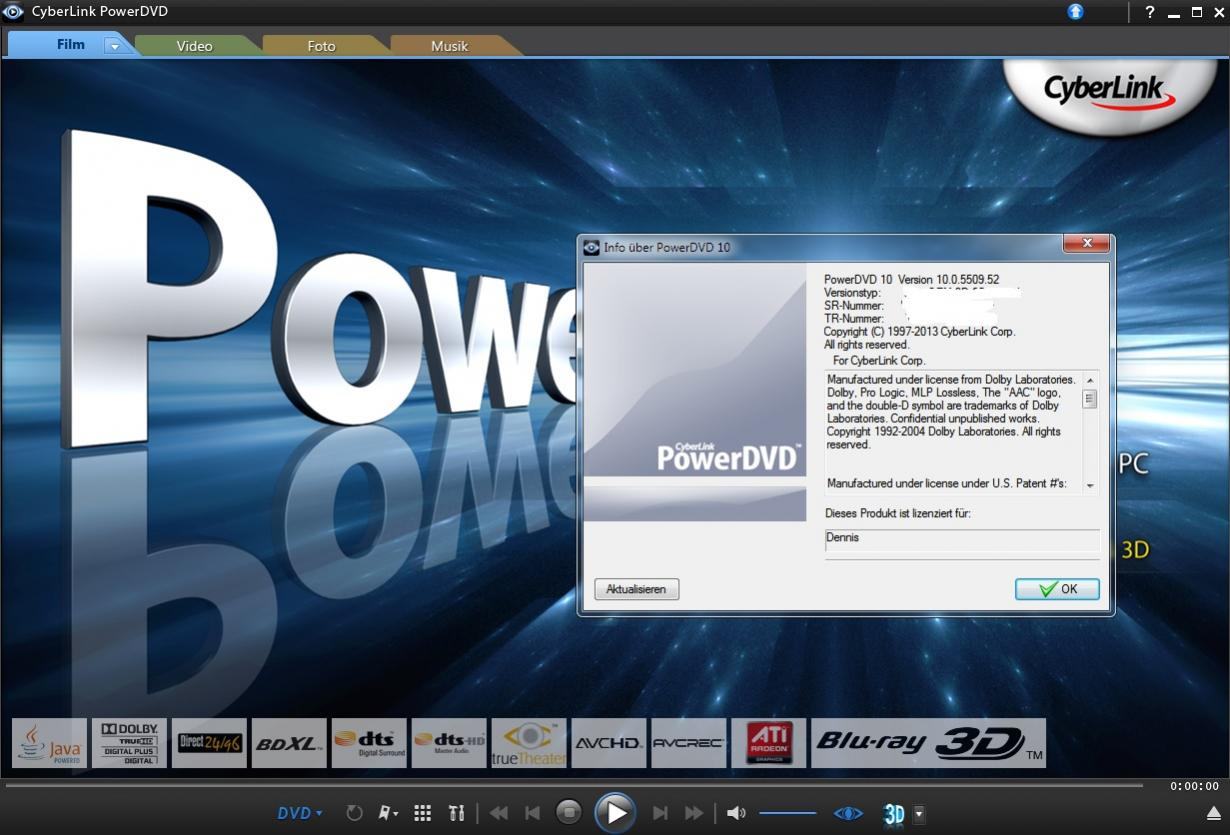Viewport: 1230px width, 835px height.
Task: Open 3D settings dropdown arrow
Action: [919, 814]
